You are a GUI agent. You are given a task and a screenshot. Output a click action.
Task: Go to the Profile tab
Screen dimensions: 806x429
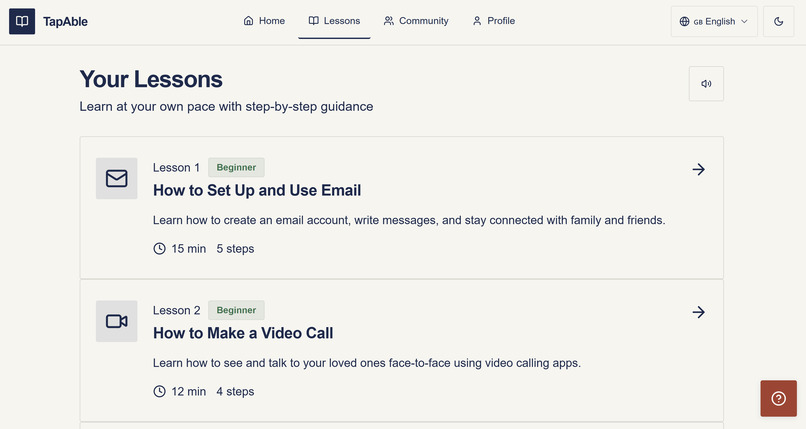[493, 21]
